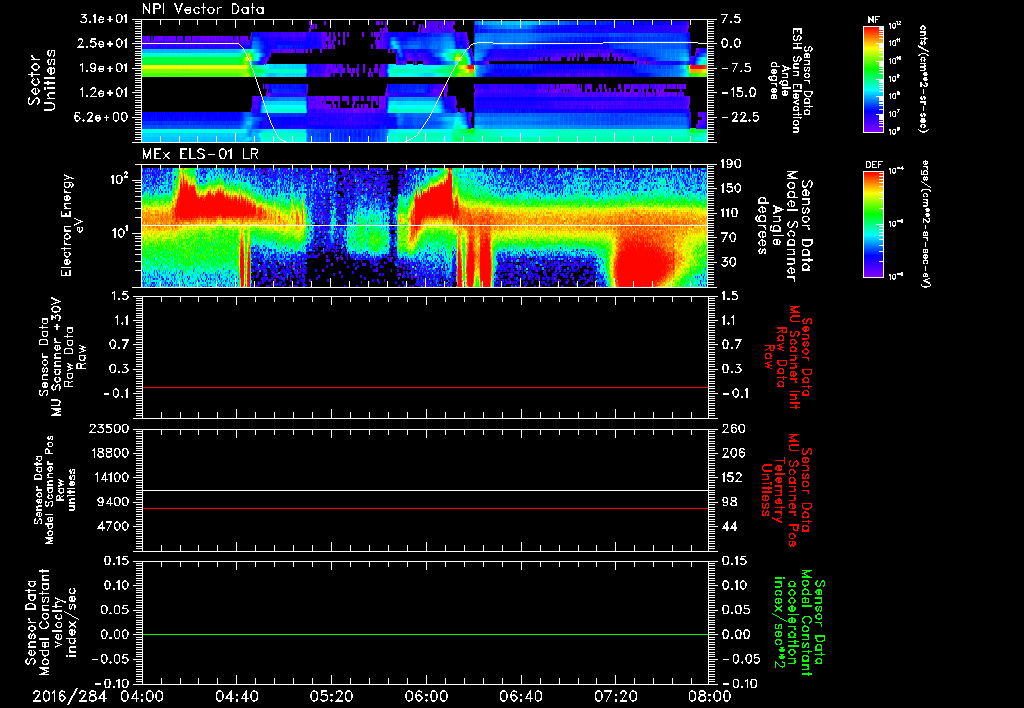Click the 2.5e+01 sector tick label
The height and width of the screenshot is (708, 1024).
(104, 43)
